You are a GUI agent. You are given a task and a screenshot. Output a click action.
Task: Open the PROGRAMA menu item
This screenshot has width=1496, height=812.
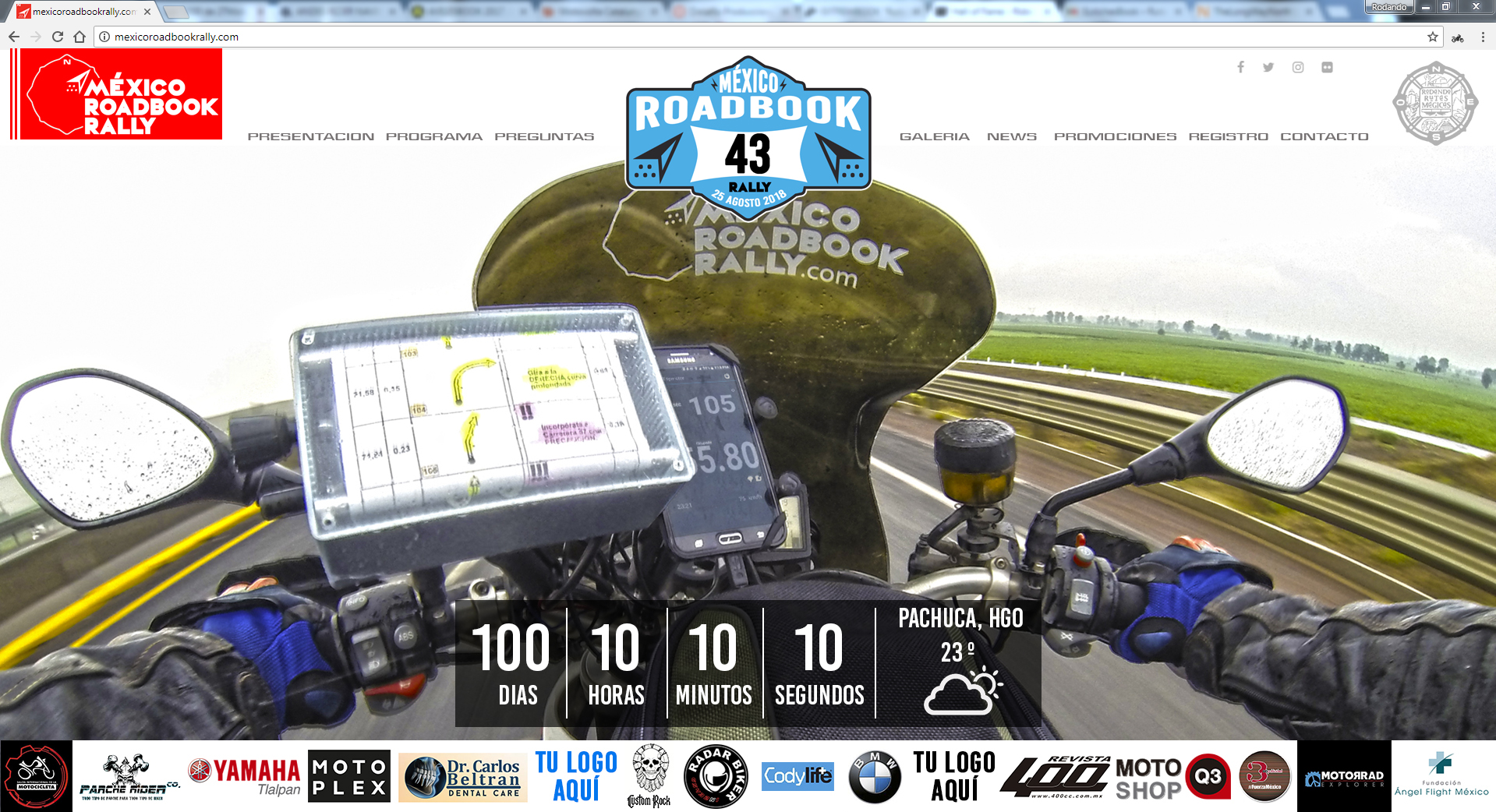(x=434, y=136)
